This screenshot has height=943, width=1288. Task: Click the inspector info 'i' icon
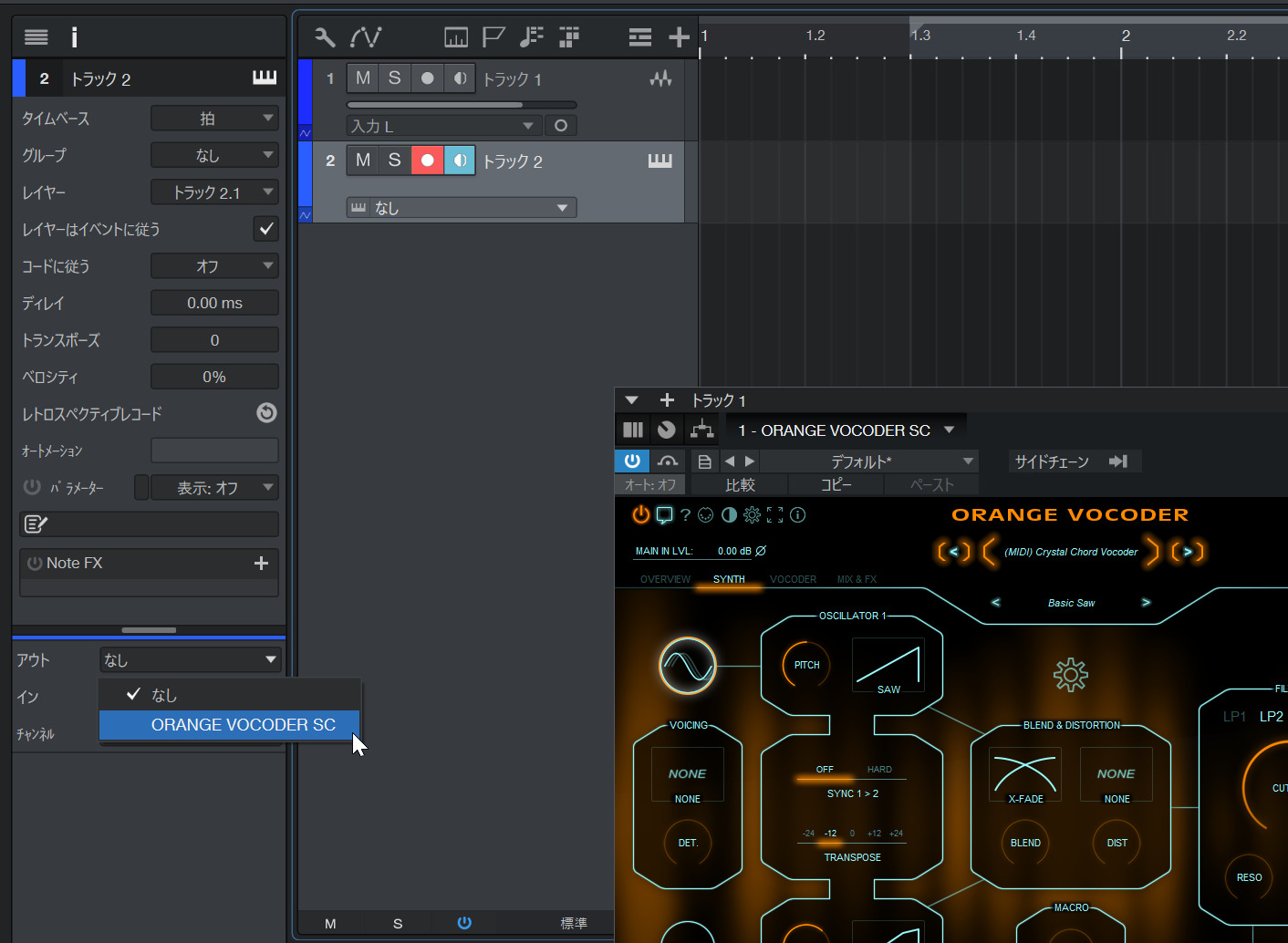[74, 37]
